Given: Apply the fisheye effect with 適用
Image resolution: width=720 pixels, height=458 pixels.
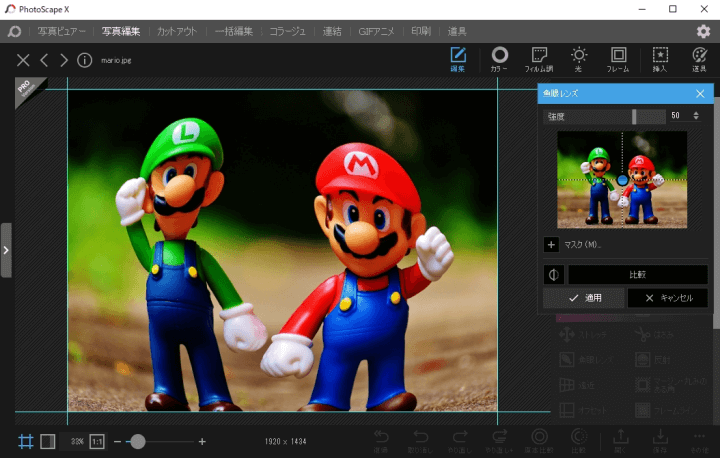Looking at the screenshot, I should point(584,298).
